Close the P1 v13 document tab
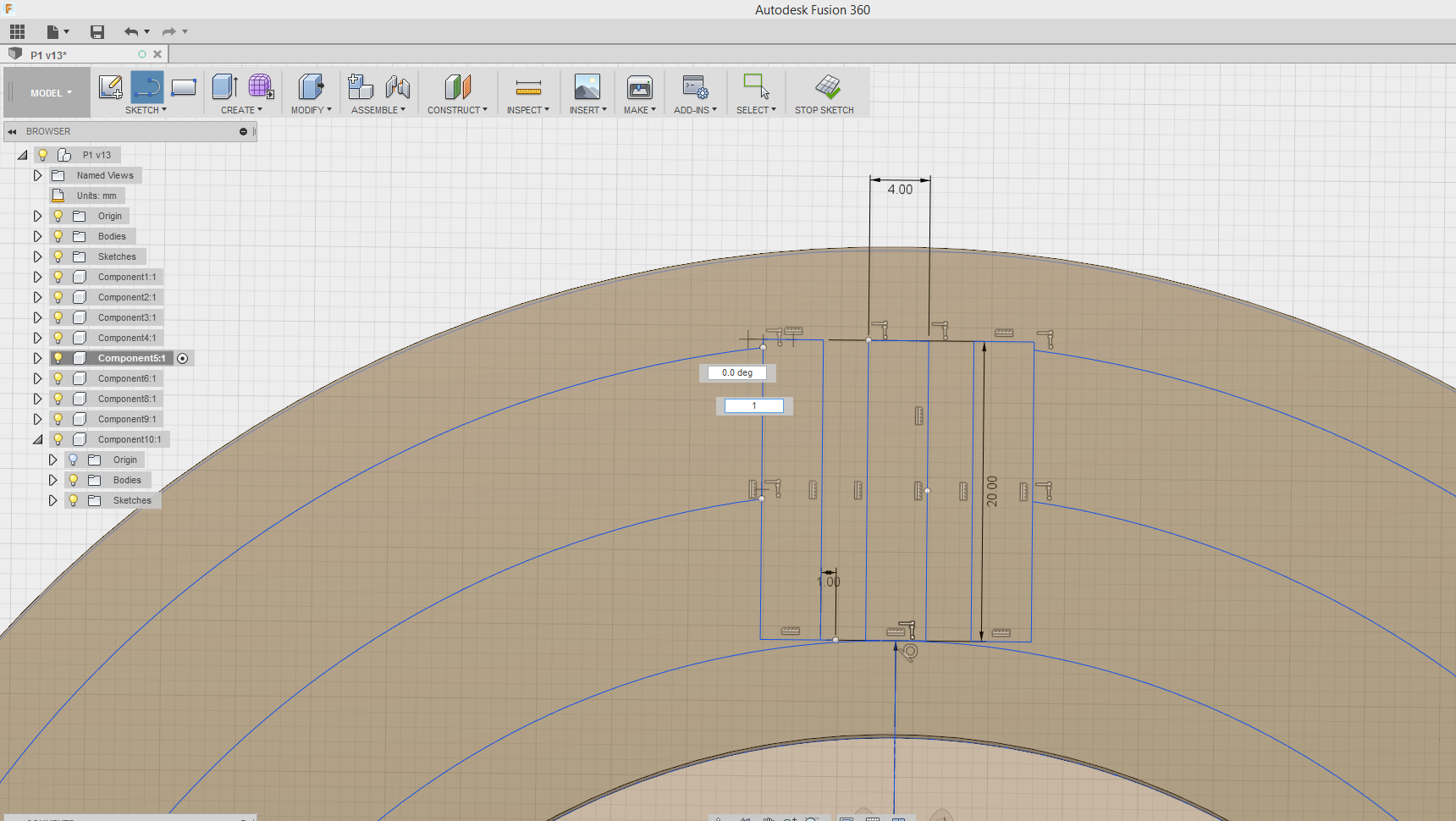This screenshot has height=821, width=1456. pos(157,54)
